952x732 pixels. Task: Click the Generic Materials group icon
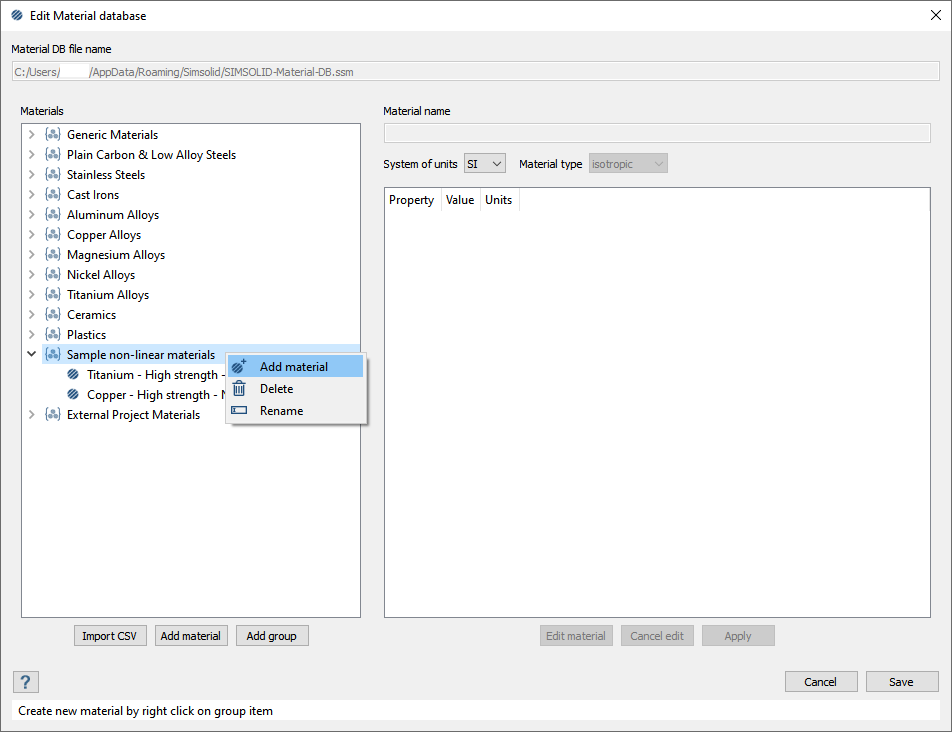(53, 135)
